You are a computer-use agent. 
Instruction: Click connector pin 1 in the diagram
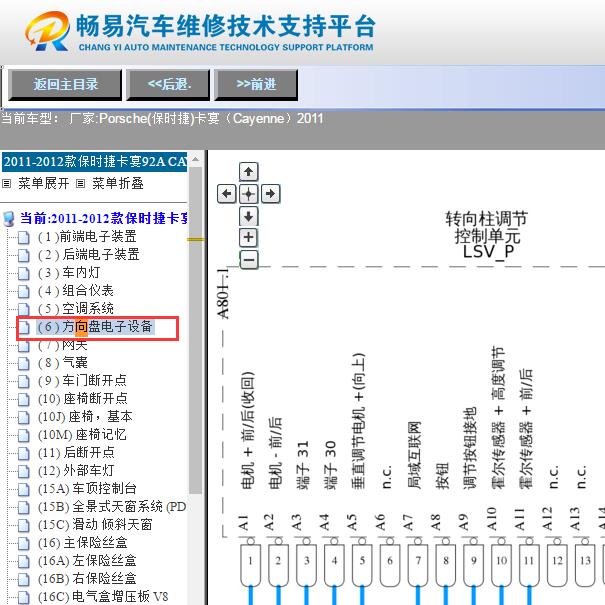click(x=250, y=563)
